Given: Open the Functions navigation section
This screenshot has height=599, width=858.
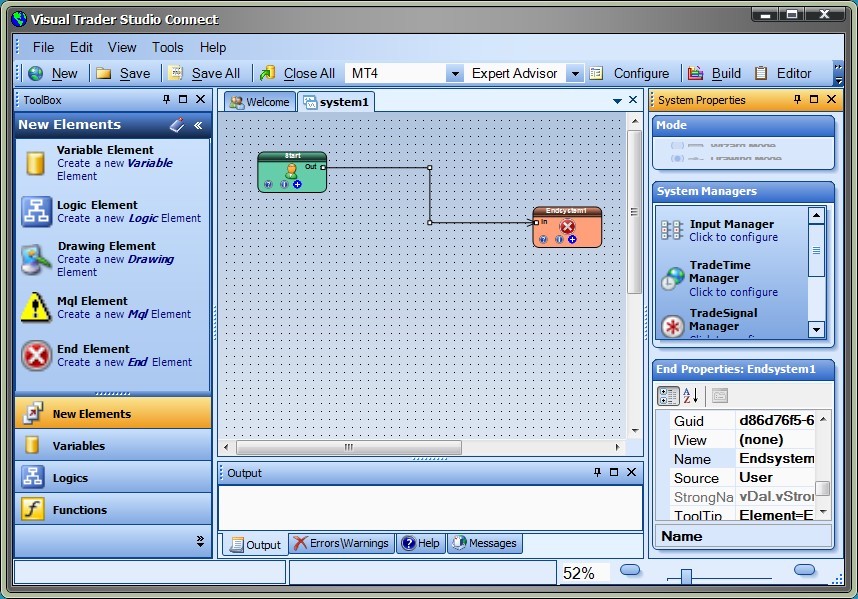Looking at the screenshot, I should 113,509.
